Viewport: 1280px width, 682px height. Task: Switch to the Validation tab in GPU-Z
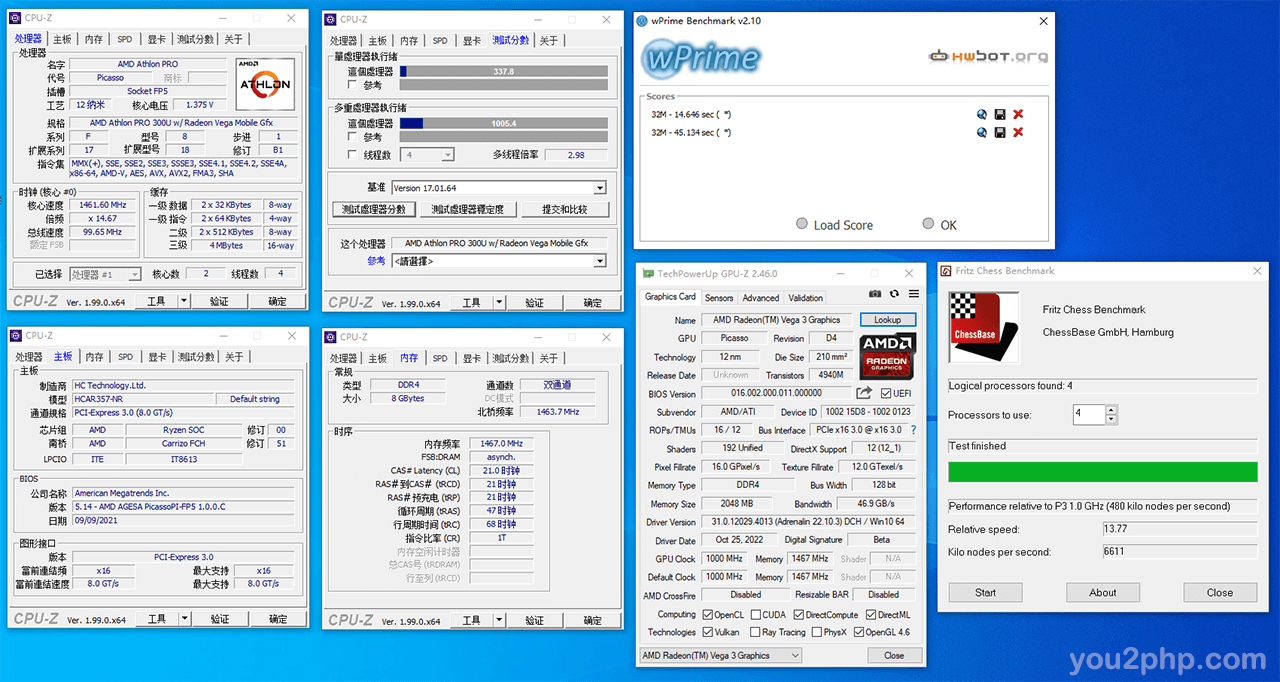pyautogui.click(x=805, y=297)
